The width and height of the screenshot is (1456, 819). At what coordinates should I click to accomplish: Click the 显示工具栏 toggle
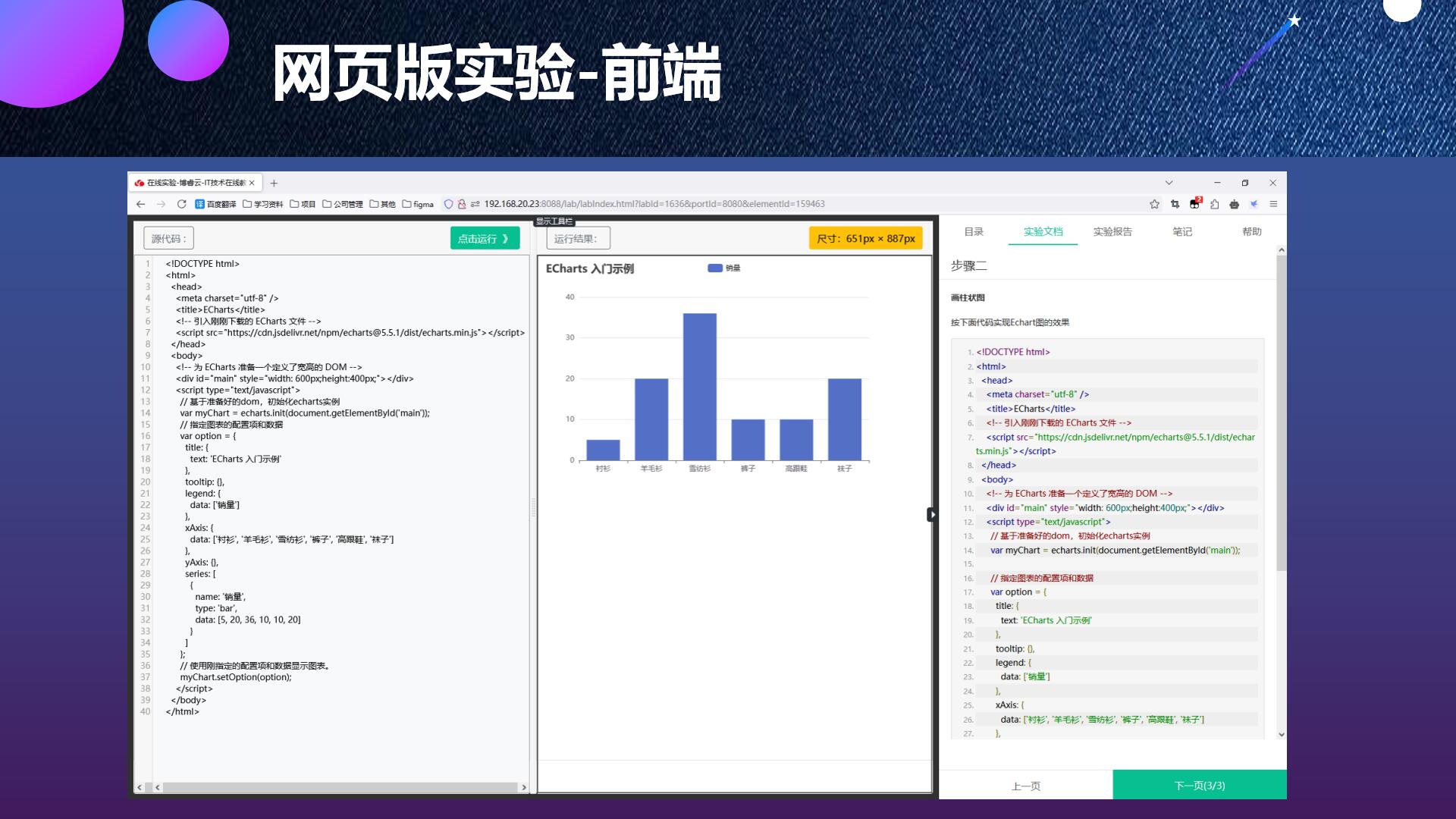point(554,221)
